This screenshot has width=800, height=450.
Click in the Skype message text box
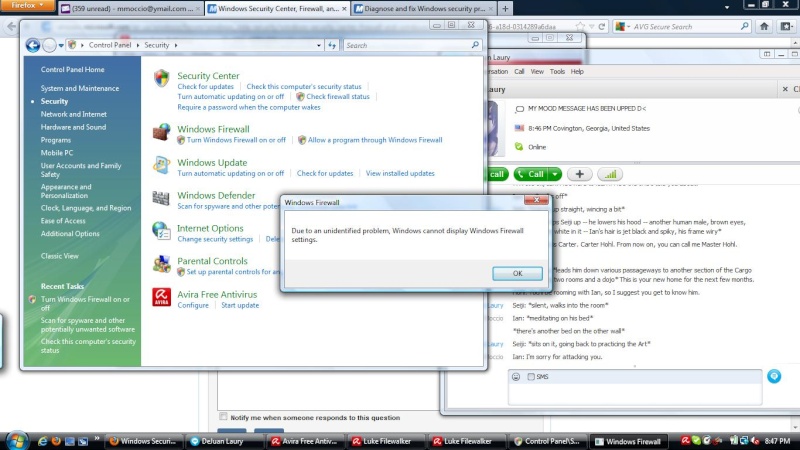pos(635,393)
